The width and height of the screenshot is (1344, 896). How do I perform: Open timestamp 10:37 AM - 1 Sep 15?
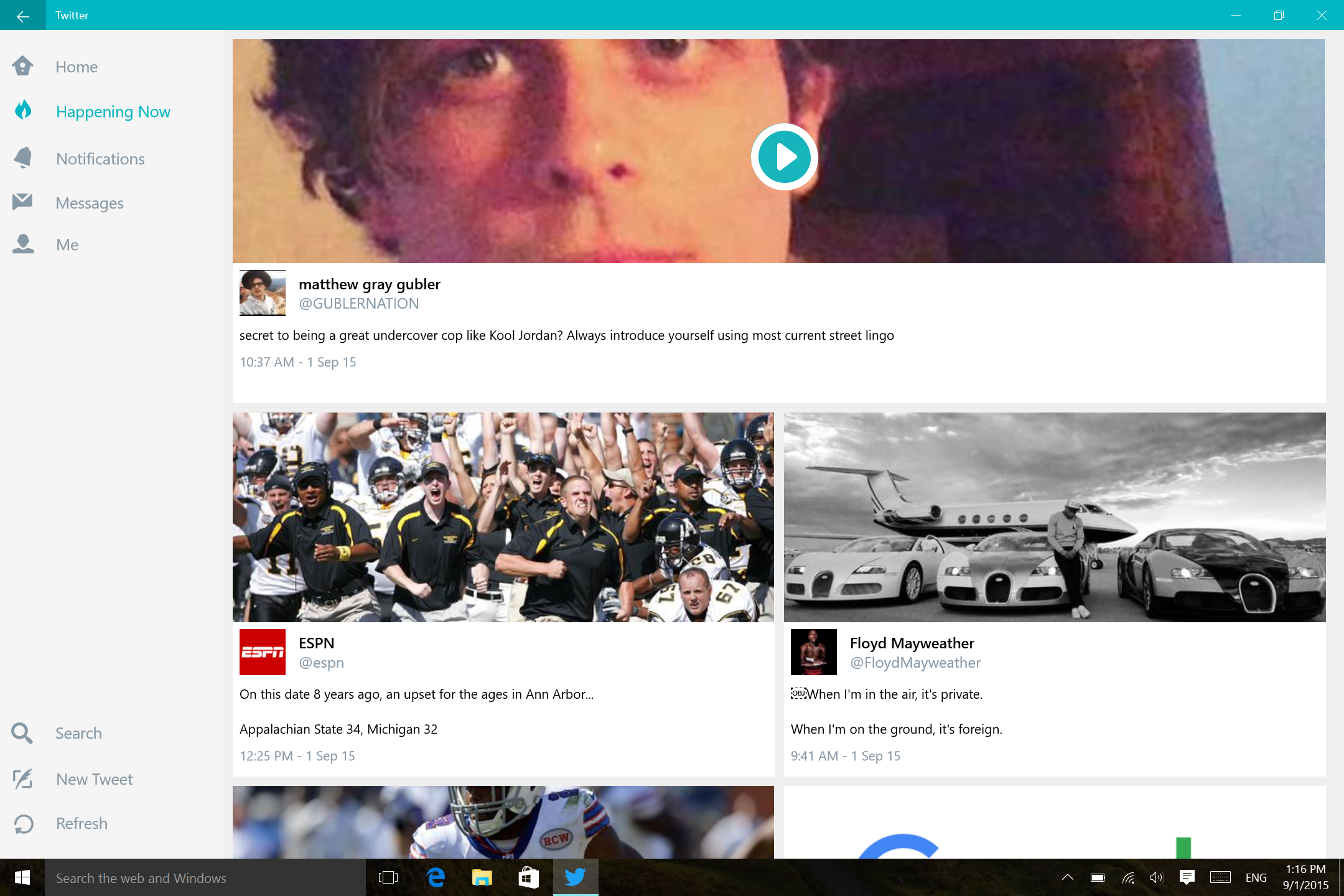[298, 362]
